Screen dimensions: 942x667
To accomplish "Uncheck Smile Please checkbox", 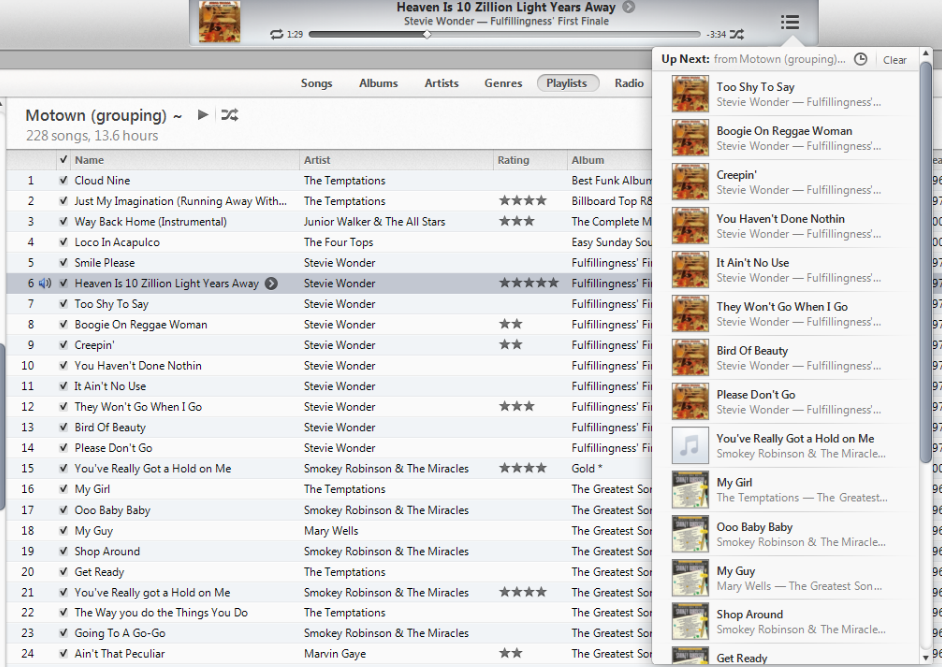I will [63, 263].
